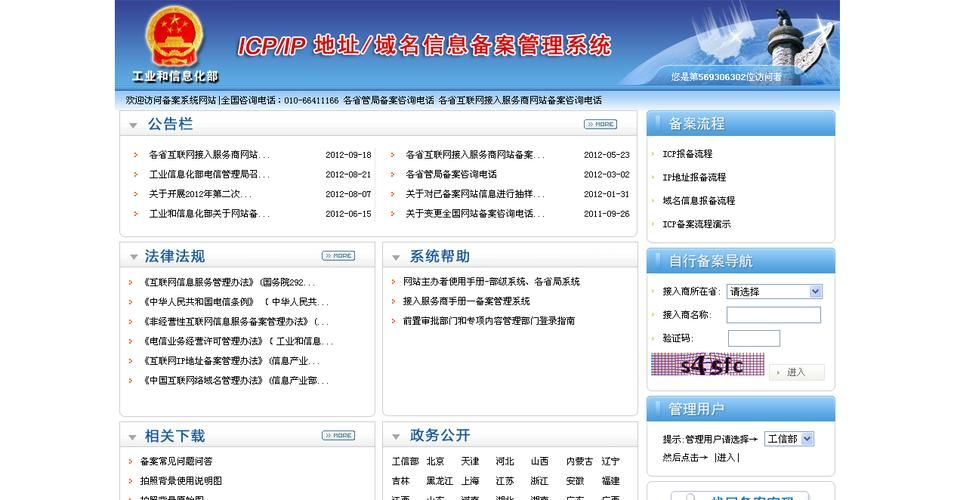Select 福建 in 政务公开 list
The height and width of the screenshot is (500, 954).
tap(610, 481)
